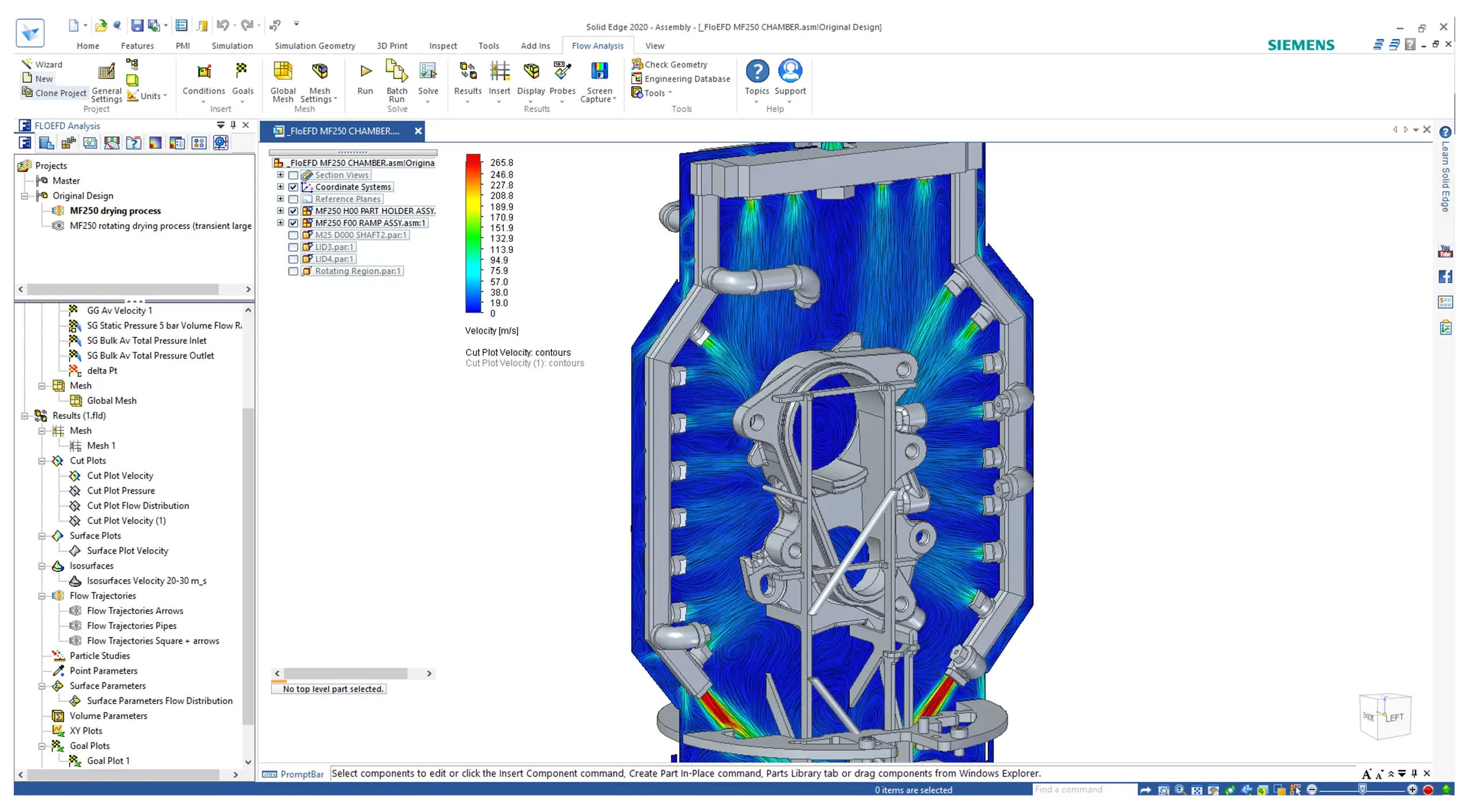Select MF250 drying process project
This screenshot has width=1469, height=812.
[115, 211]
